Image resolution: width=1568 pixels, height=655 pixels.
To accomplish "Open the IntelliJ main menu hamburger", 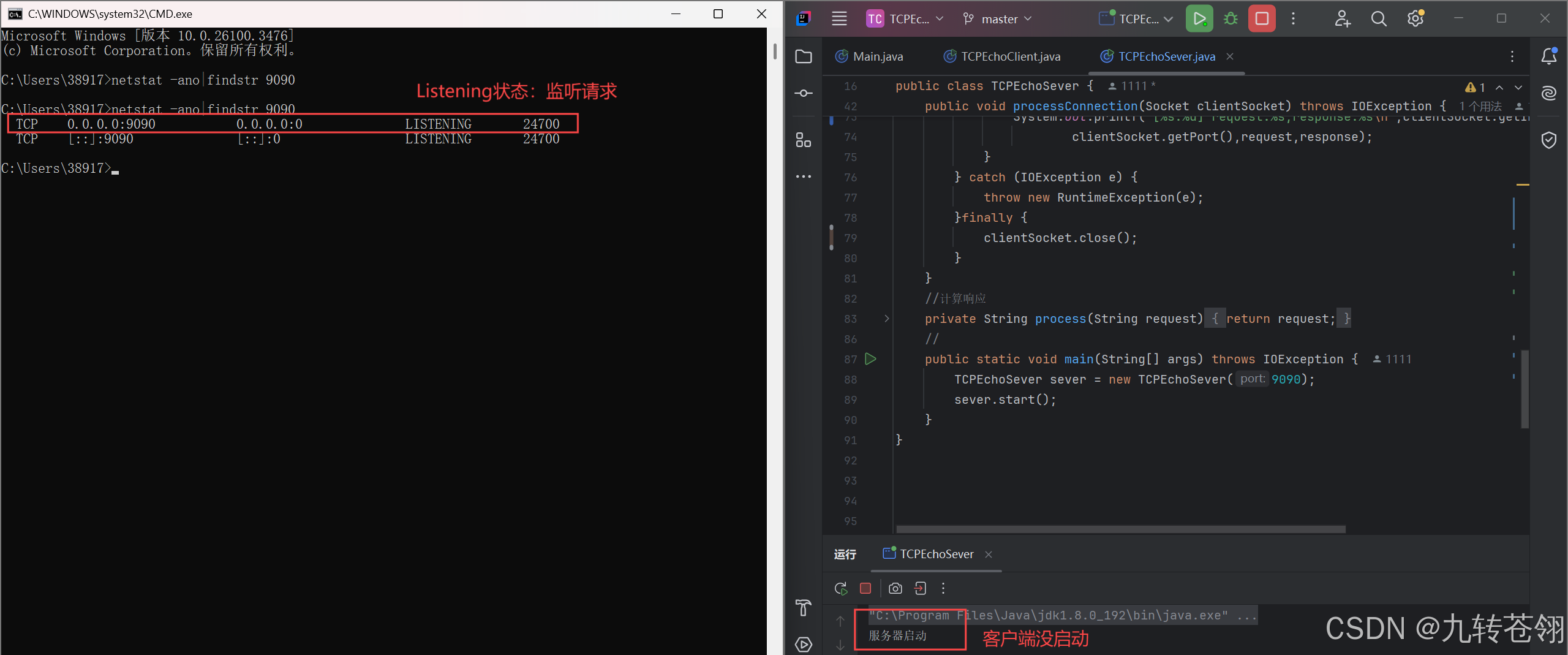I will click(839, 19).
